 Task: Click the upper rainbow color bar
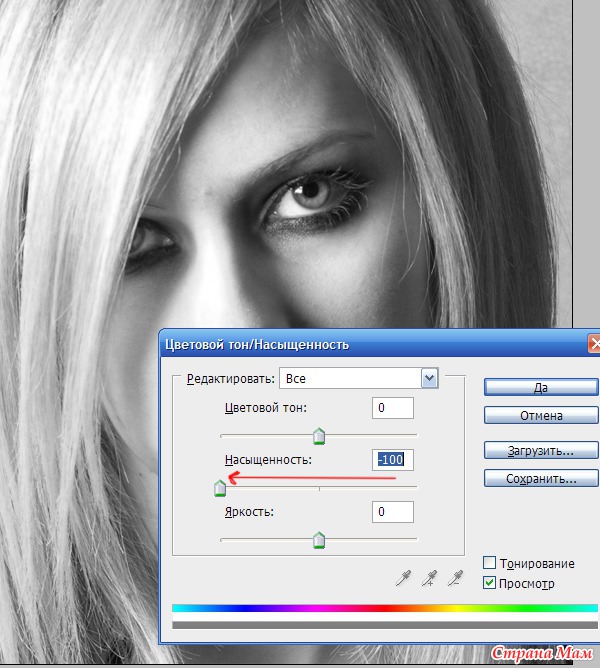pos(384,608)
